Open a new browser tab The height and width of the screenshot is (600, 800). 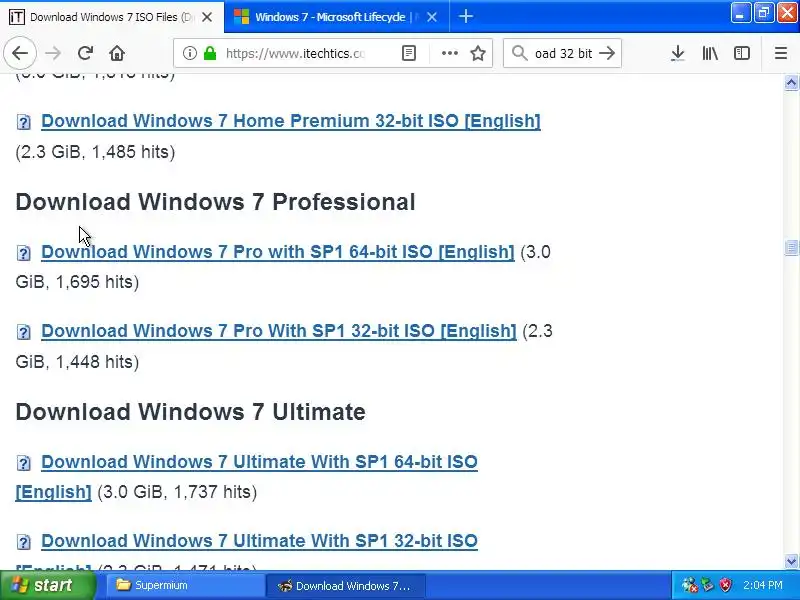pos(466,17)
